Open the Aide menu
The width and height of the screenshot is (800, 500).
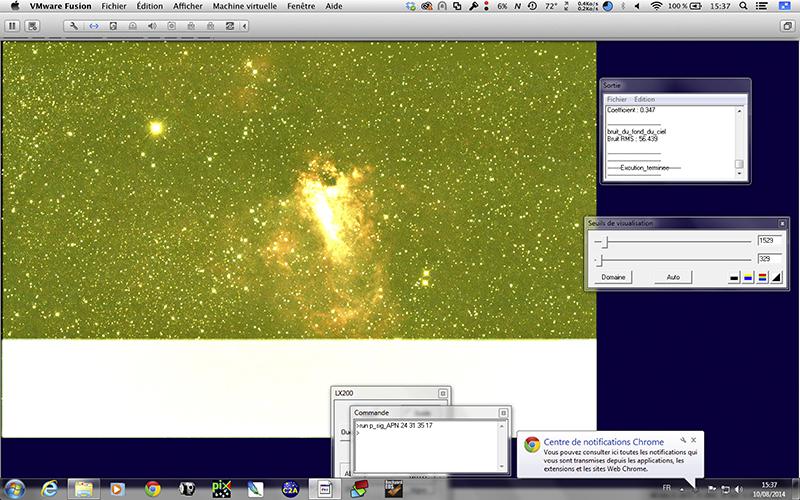click(334, 6)
